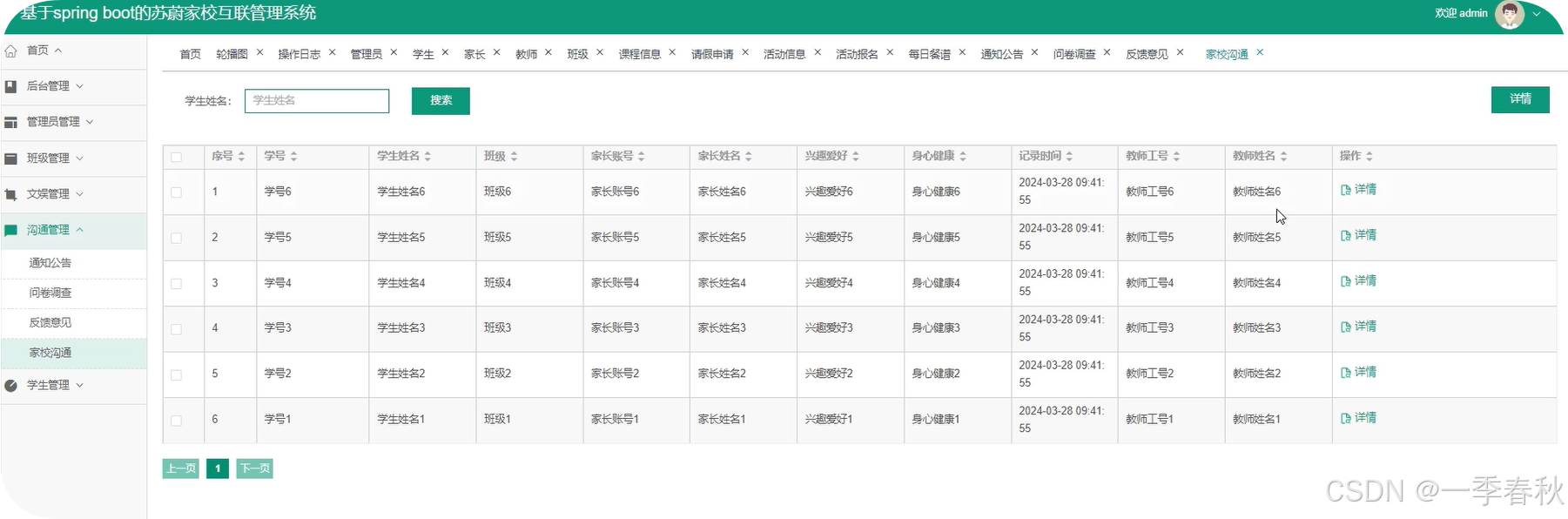
Task: Close the 家长 tab
Action: click(x=496, y=52)
